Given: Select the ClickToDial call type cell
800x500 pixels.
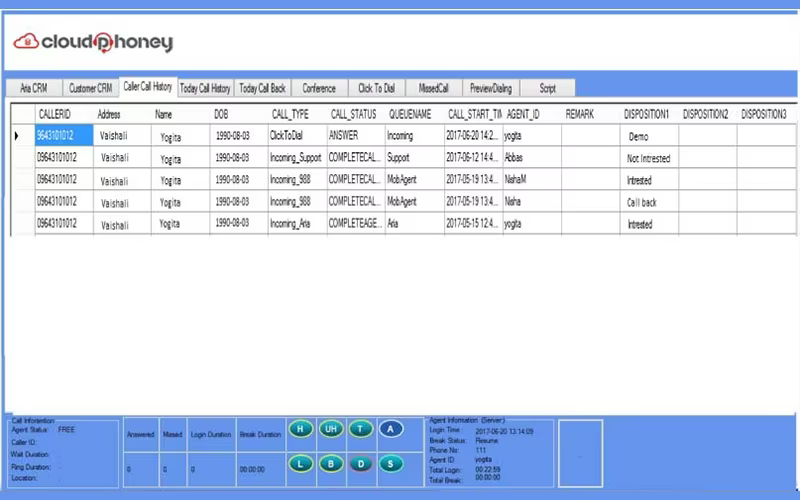Looking at the screenshot, I should 297,135.
